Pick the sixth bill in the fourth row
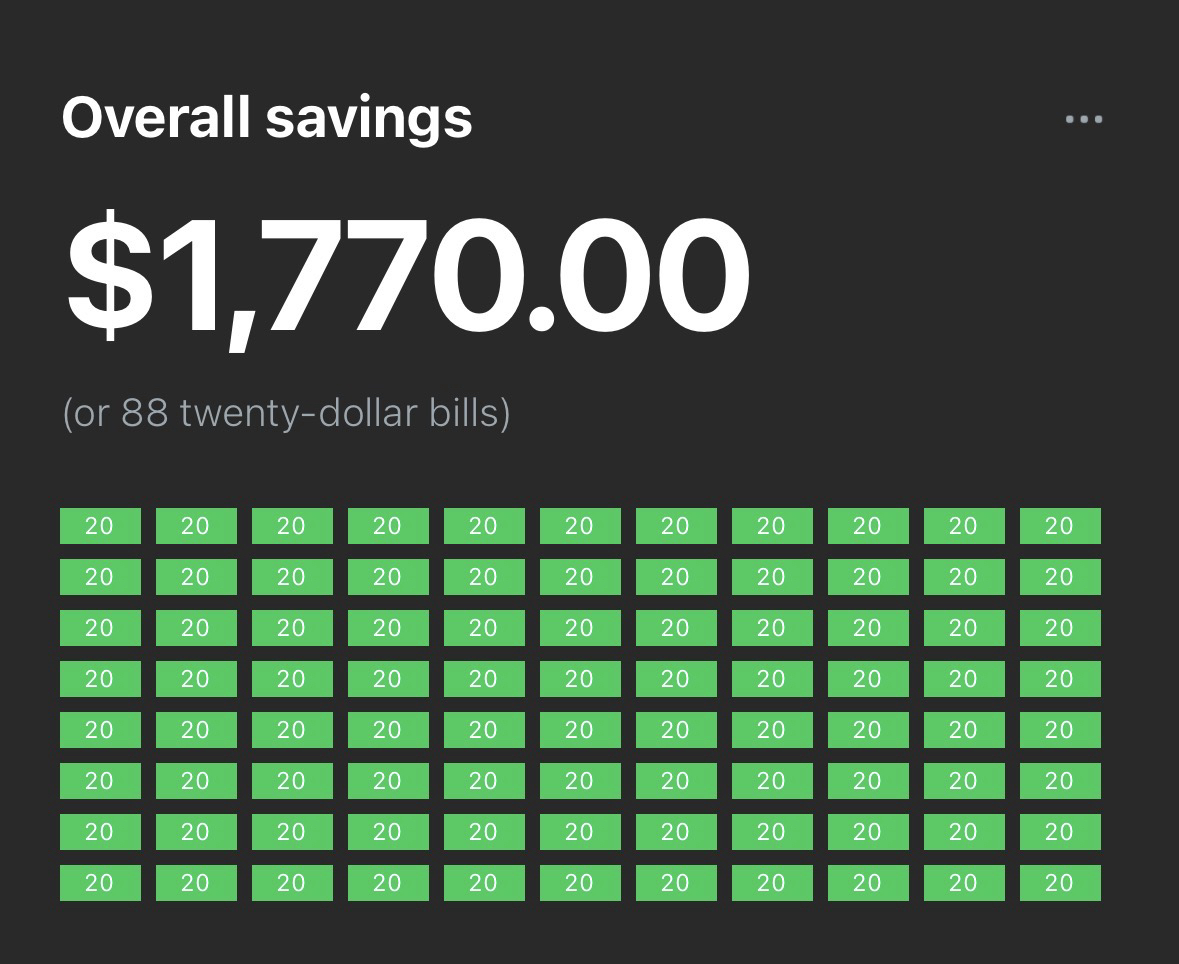Image resolution: width=1179 pixels, height=964 pixels. click(580, 679)
